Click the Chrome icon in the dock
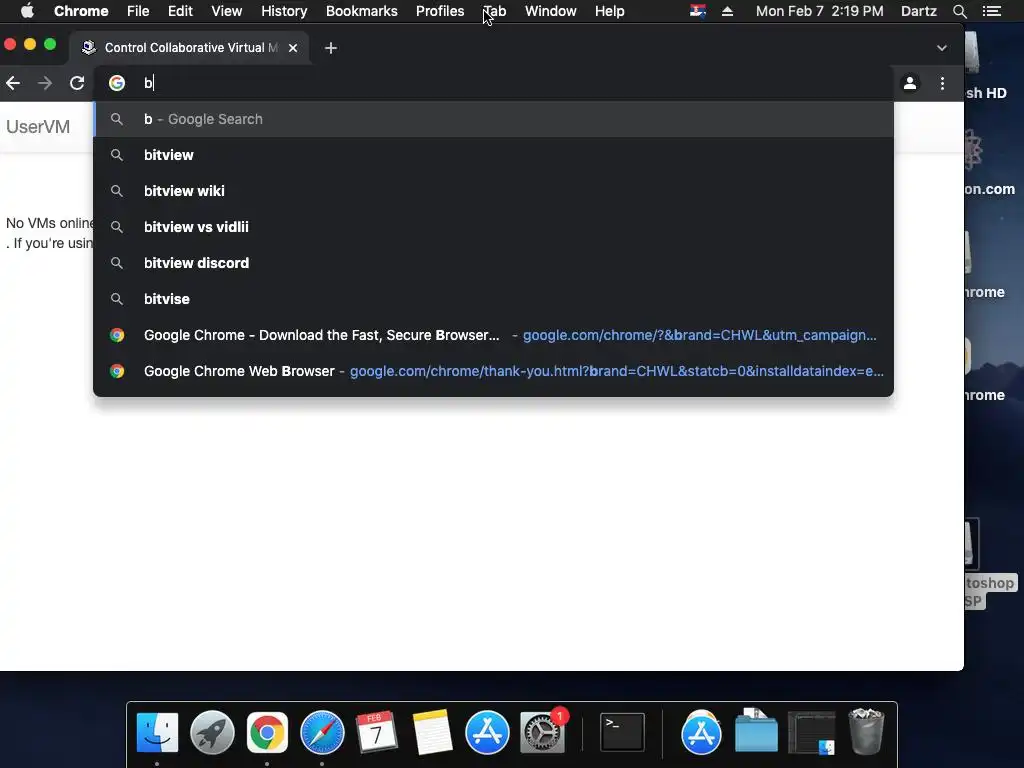This screenshot has width=1024, height=768. click(267, 733)
